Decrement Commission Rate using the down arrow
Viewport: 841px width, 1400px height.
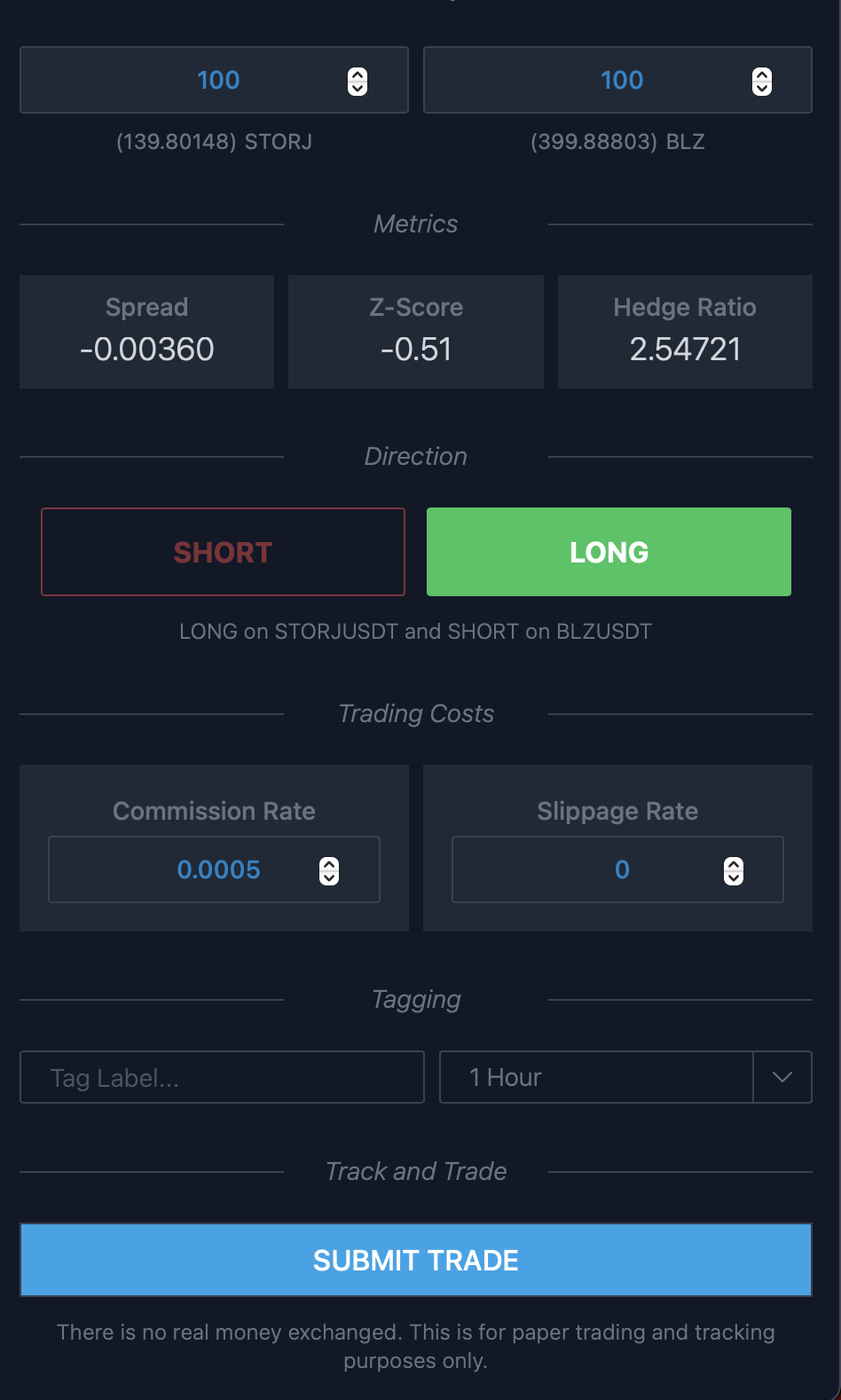coord(329,877)
